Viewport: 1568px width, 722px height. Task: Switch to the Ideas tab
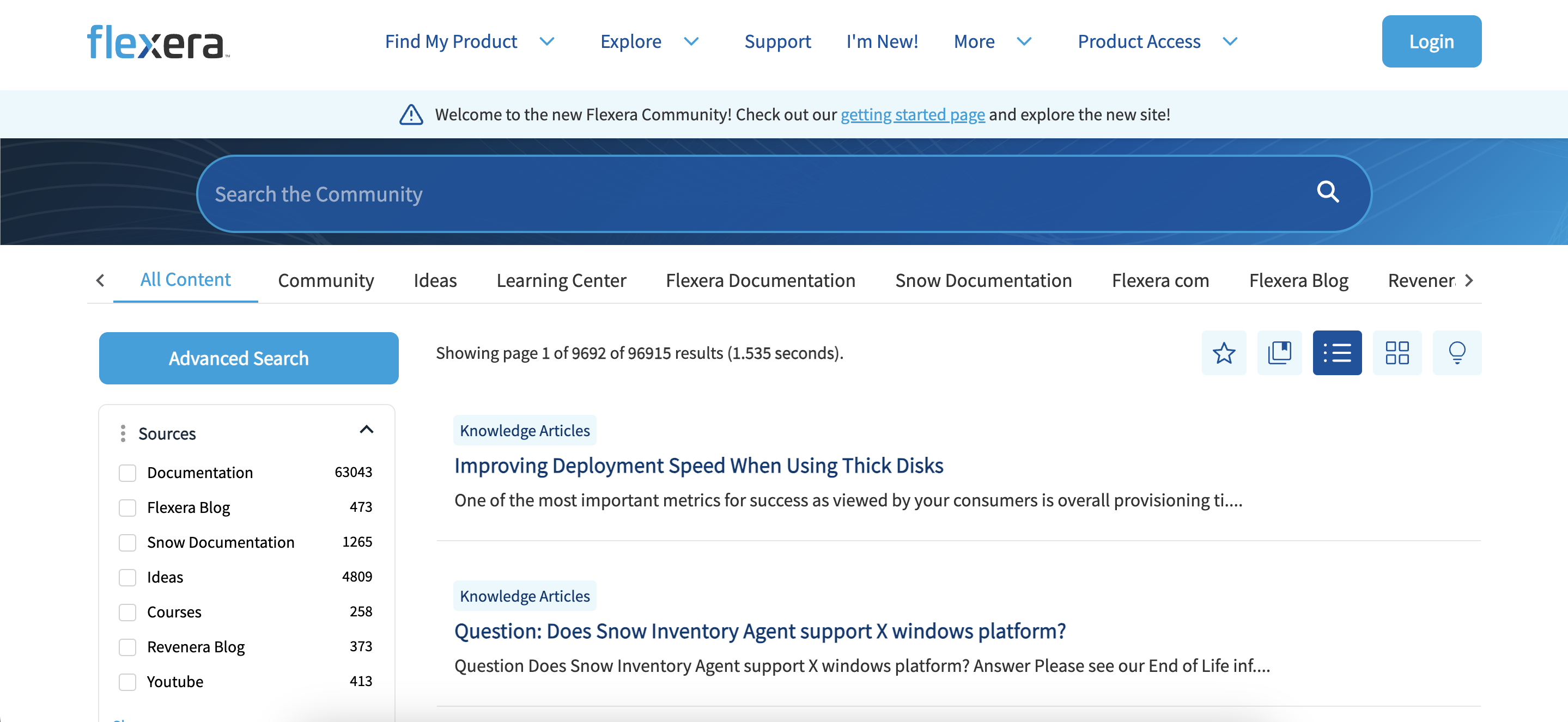pyautogui.click(x=435, y=280)
